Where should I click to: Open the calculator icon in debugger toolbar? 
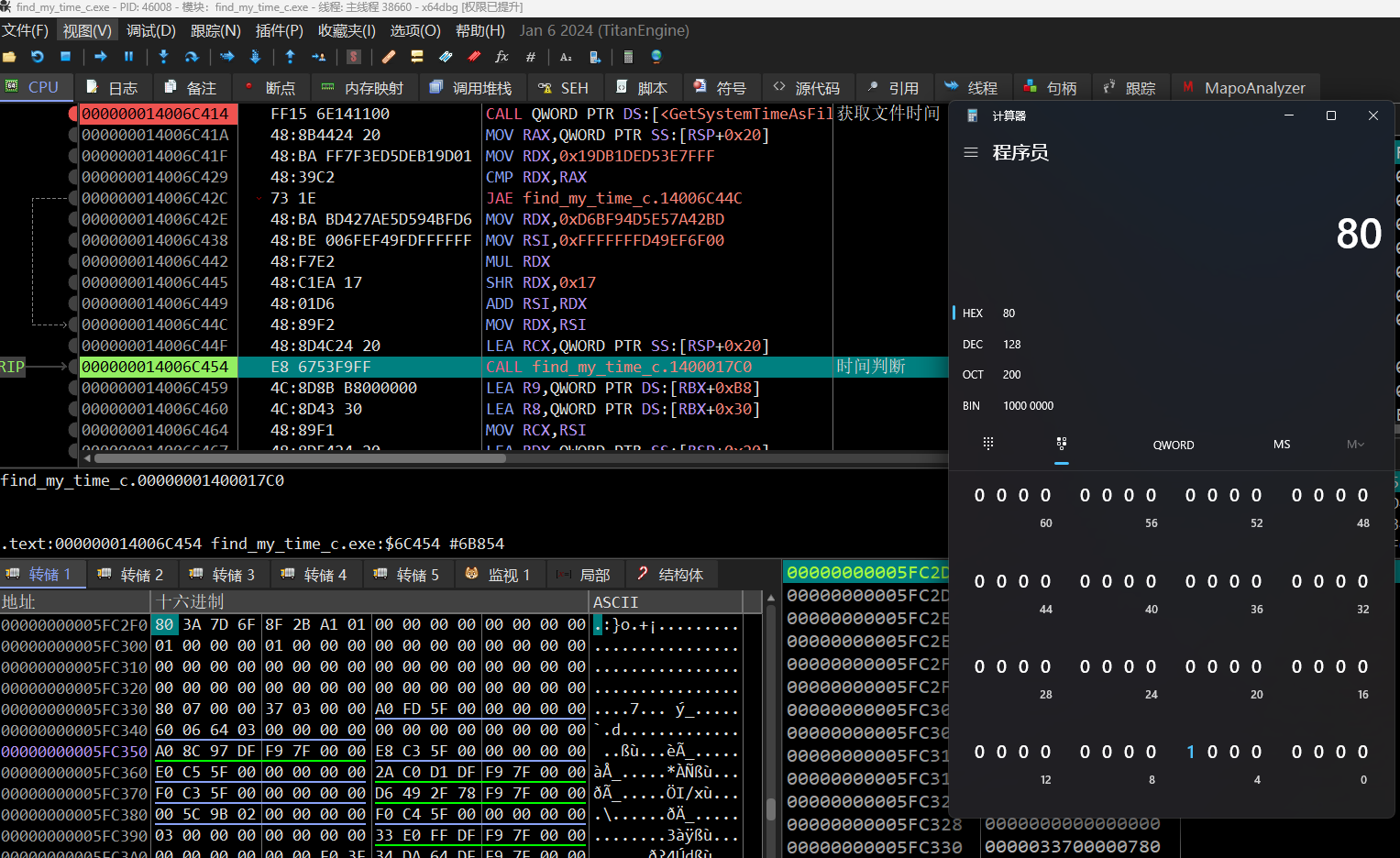coord(628,57)
